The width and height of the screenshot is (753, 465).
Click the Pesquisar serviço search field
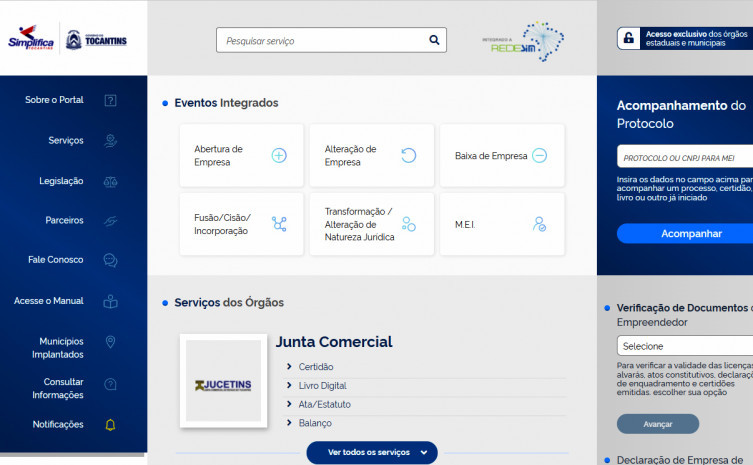click(x=322, y=41)
